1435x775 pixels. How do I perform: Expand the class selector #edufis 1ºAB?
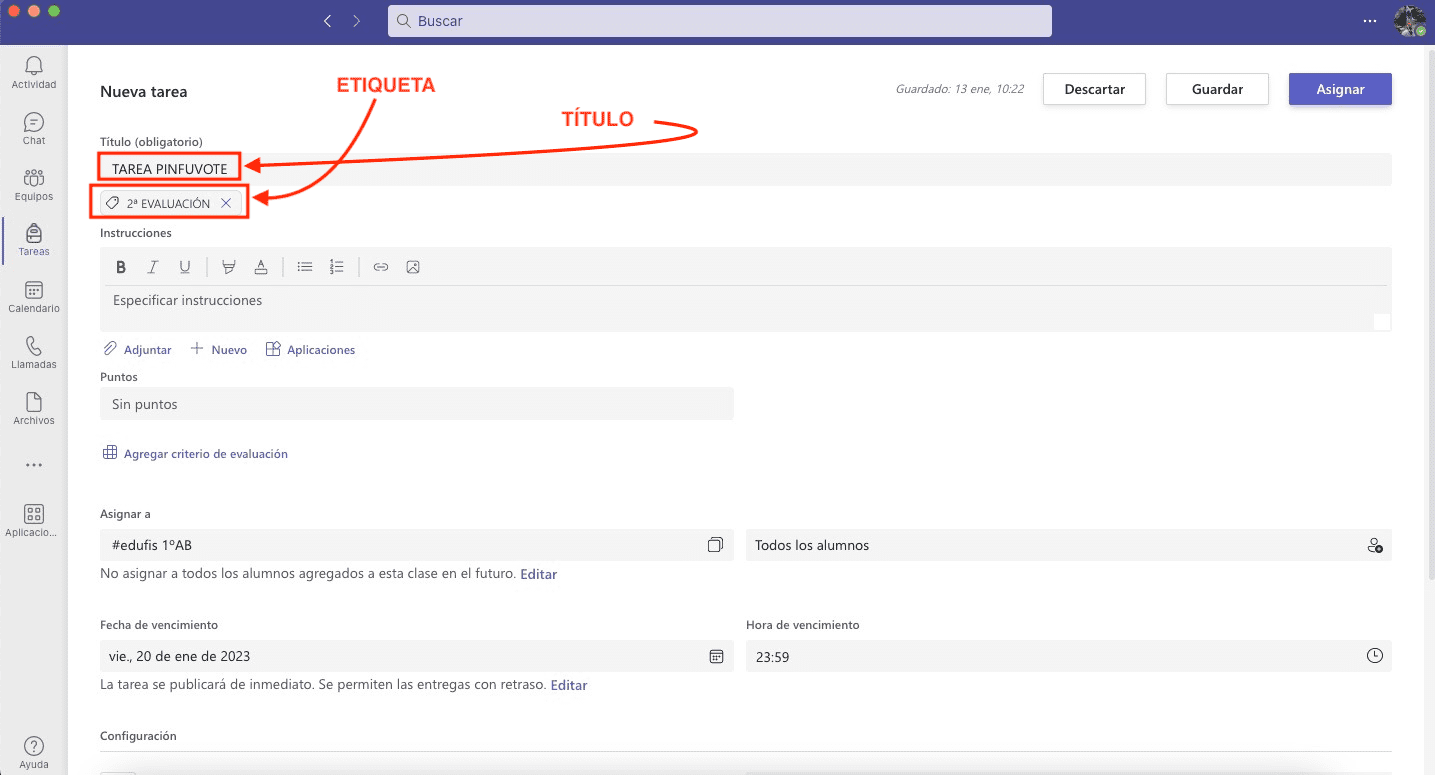[715, 545]
